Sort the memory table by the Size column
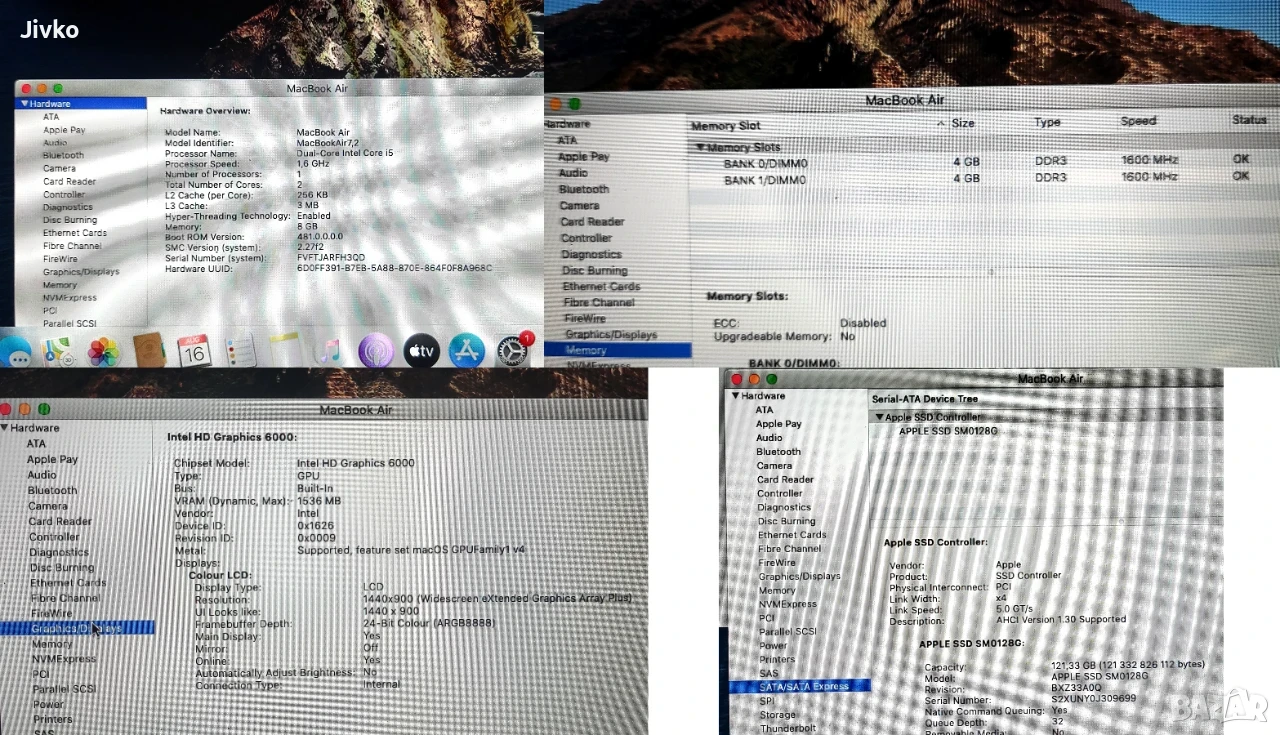This screenshot has height=735, width=1280. [963, 123]
